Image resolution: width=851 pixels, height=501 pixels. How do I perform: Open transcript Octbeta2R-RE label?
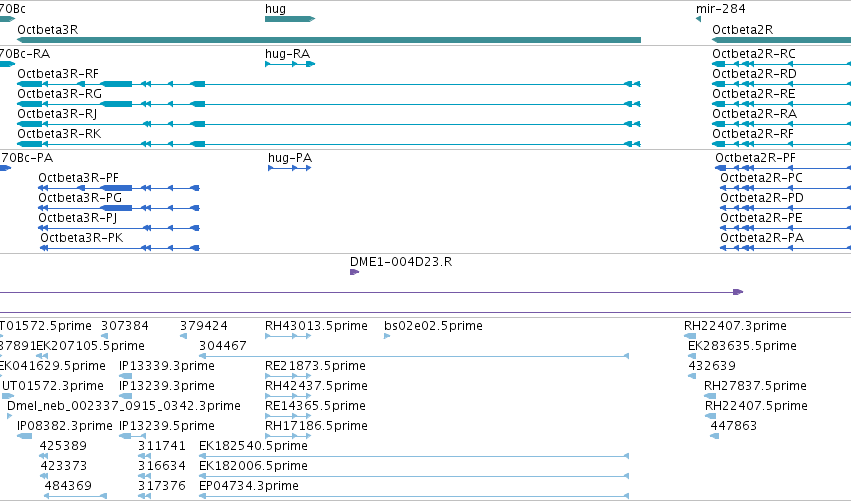(754, 94)
